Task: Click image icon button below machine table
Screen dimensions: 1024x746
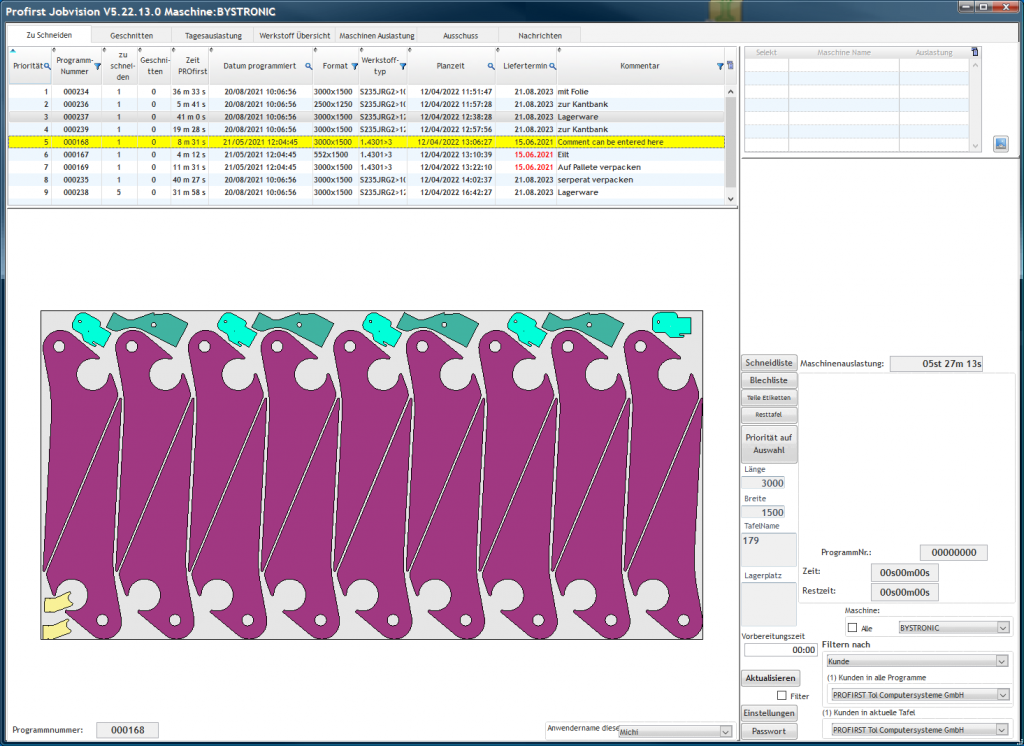Action: pos(1000,144)
